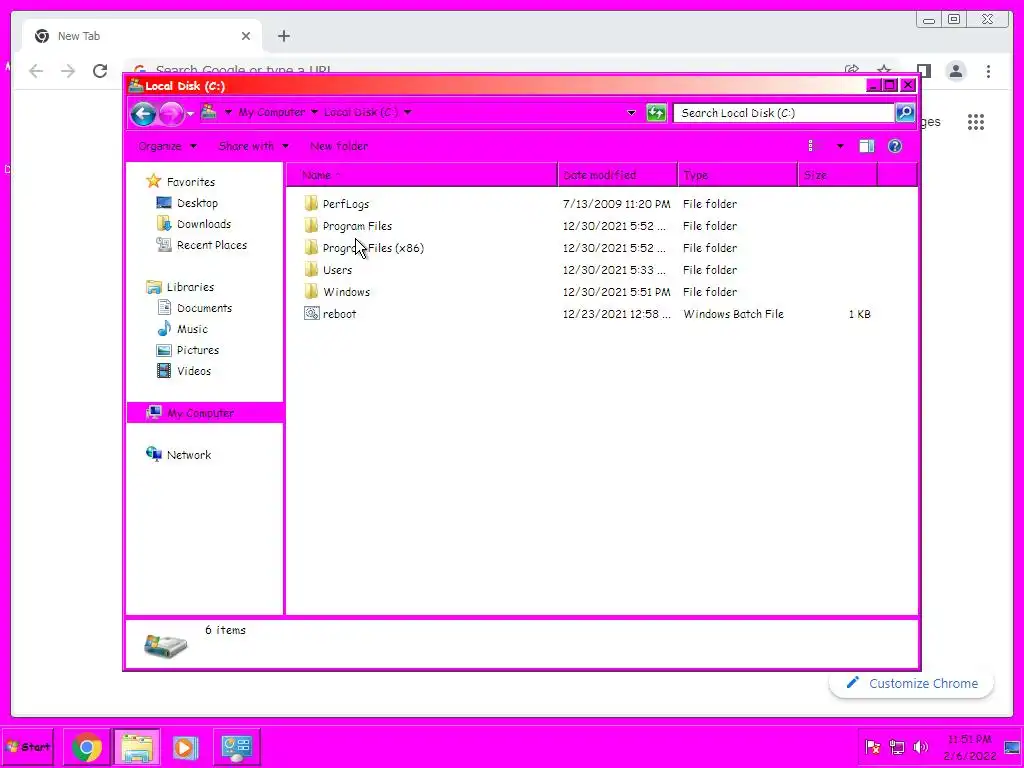
Task: Click the Action Center flag tray icon
Action: click(x=872, y=747)
